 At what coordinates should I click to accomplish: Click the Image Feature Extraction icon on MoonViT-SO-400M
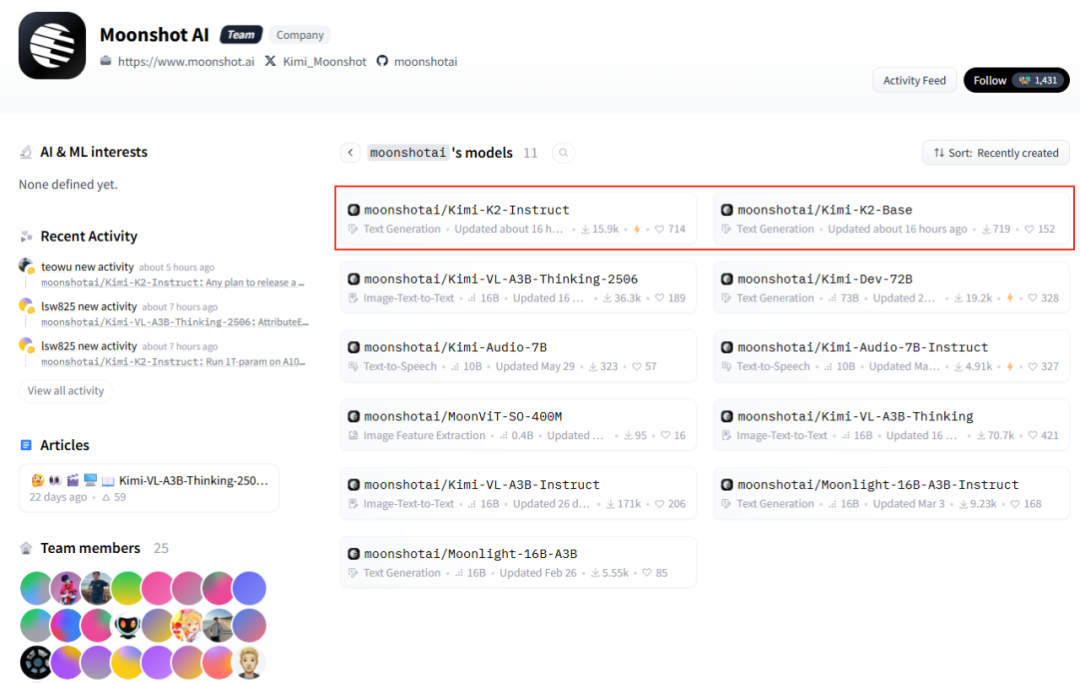click(353, 435)
